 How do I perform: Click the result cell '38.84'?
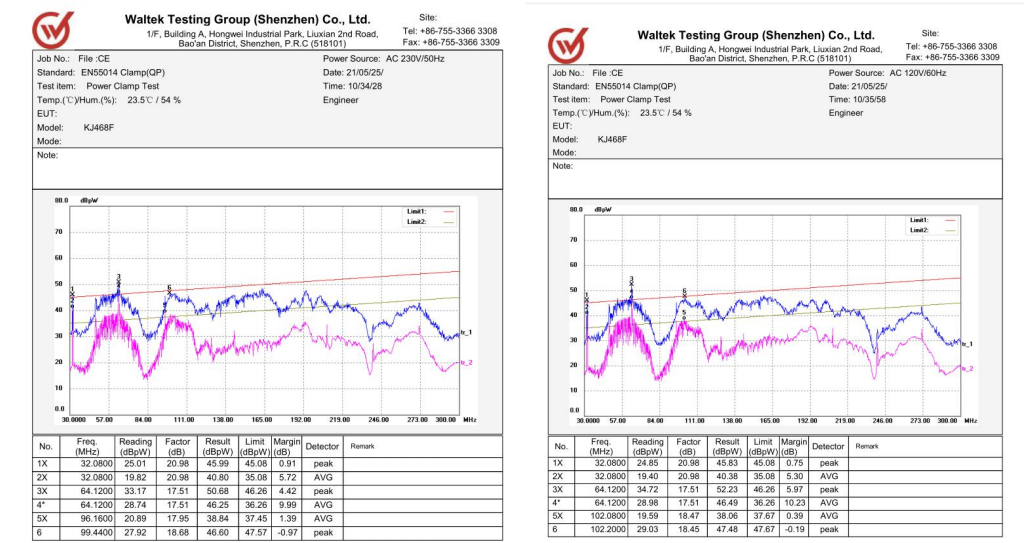pyautogui.click(x=217, y=519)
